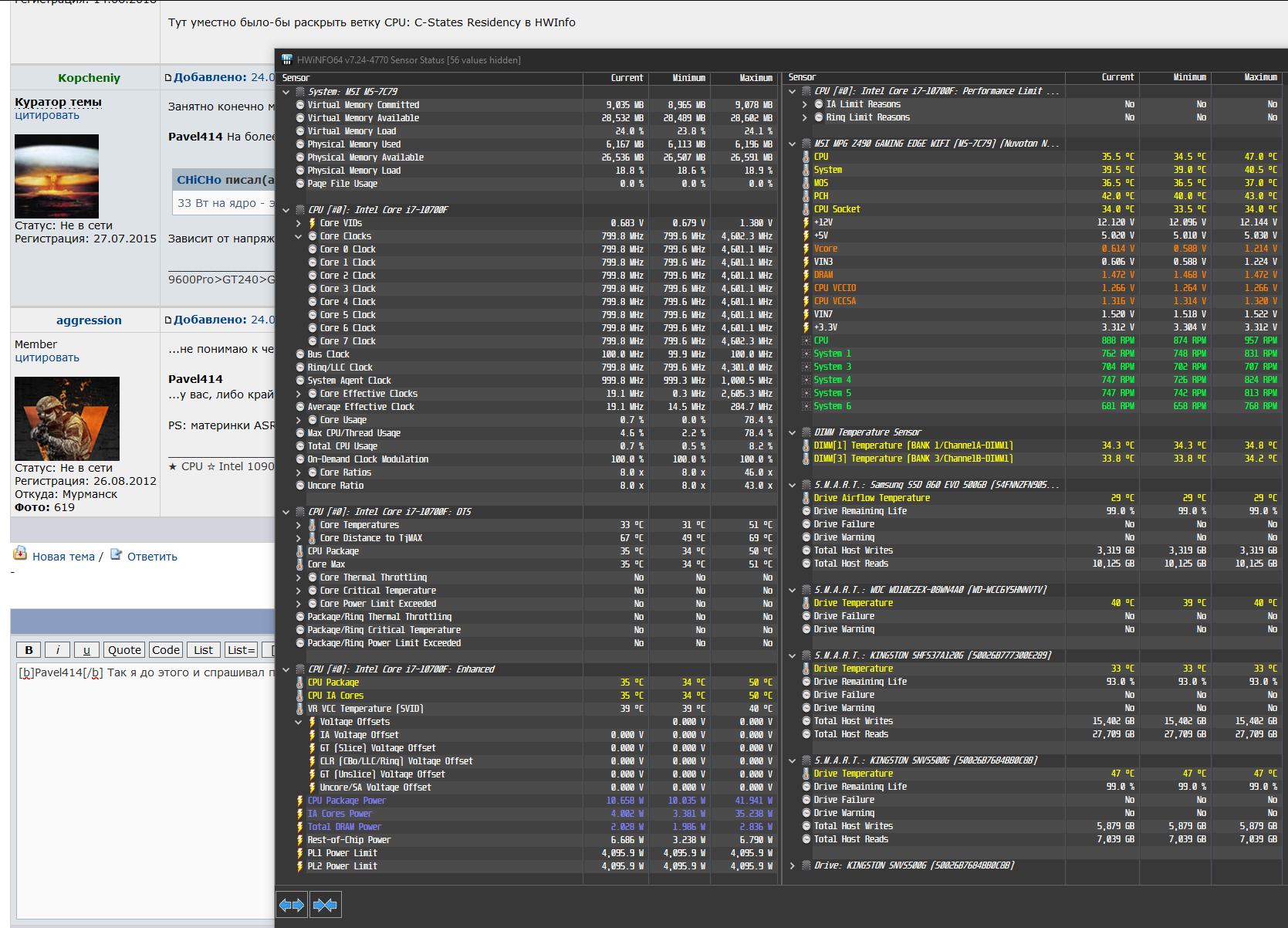Click the Новая тема link

[63, 557]
